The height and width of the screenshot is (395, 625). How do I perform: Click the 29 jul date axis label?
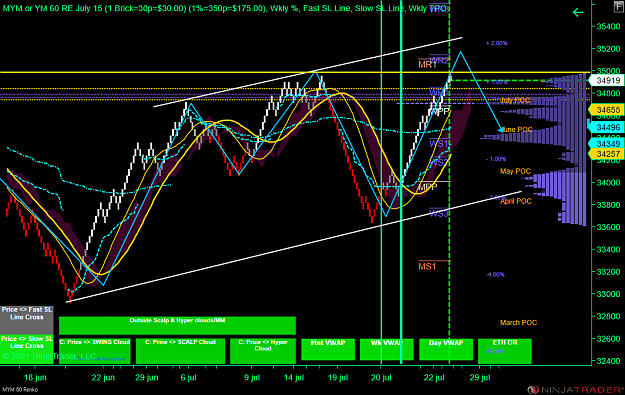click(x=480, y=377)
